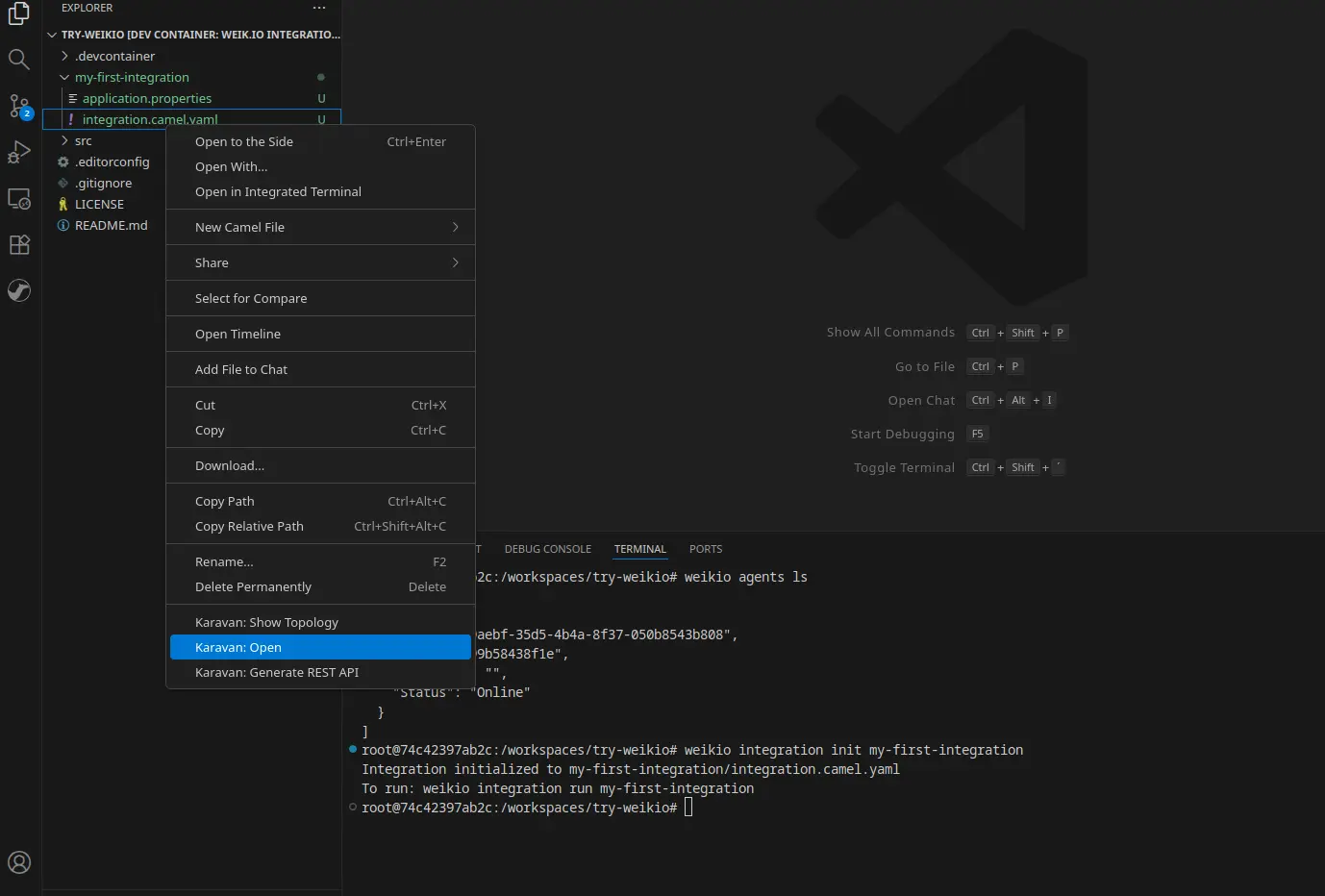Image resolution: width=1325 pixels, height=896 pixels.
Task: Expand the src folder
Action: tap(83, 140)
